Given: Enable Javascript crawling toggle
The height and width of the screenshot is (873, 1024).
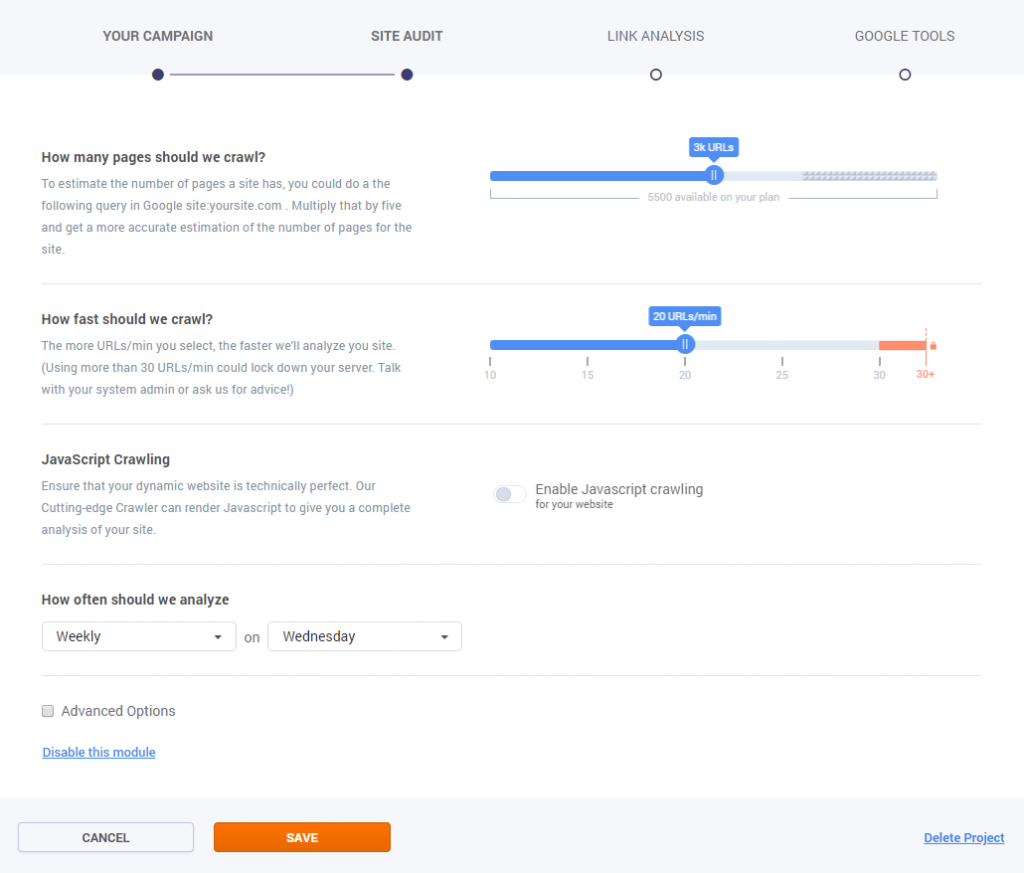Looking at the screenshot, I should pos(509,494).
